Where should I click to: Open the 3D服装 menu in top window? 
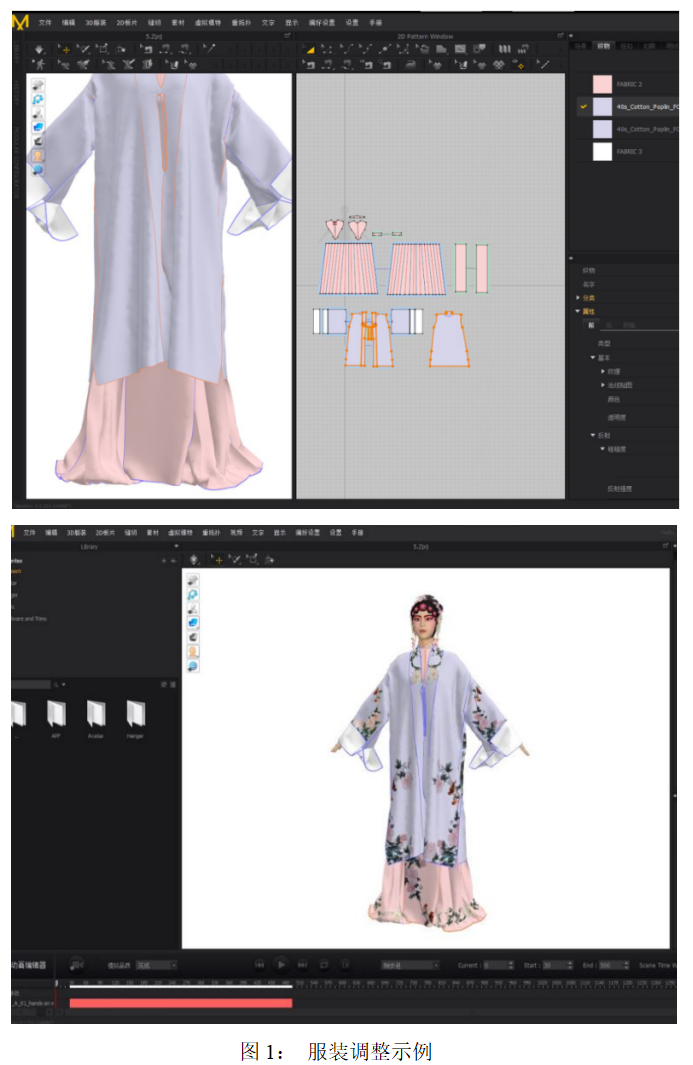[x=97, y=22]
